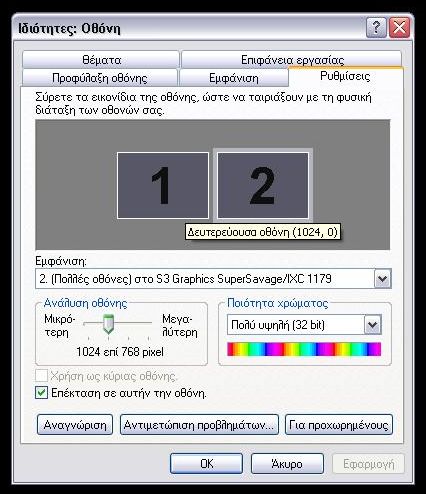This screenshot has width=426, height=494.
Task: Open the Εμφάνιση display adapter dropdown arrow
Action: 382,279
